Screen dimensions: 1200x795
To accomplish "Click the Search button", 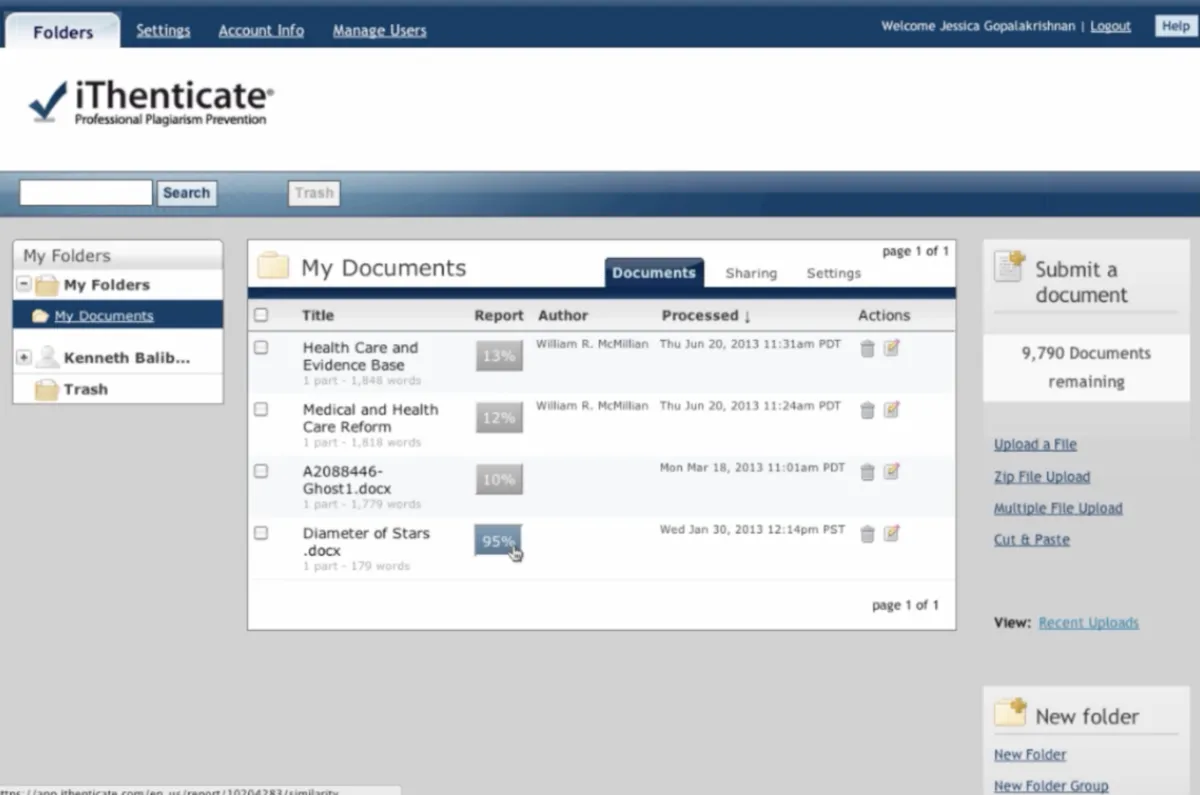I will tap(186, 193).
